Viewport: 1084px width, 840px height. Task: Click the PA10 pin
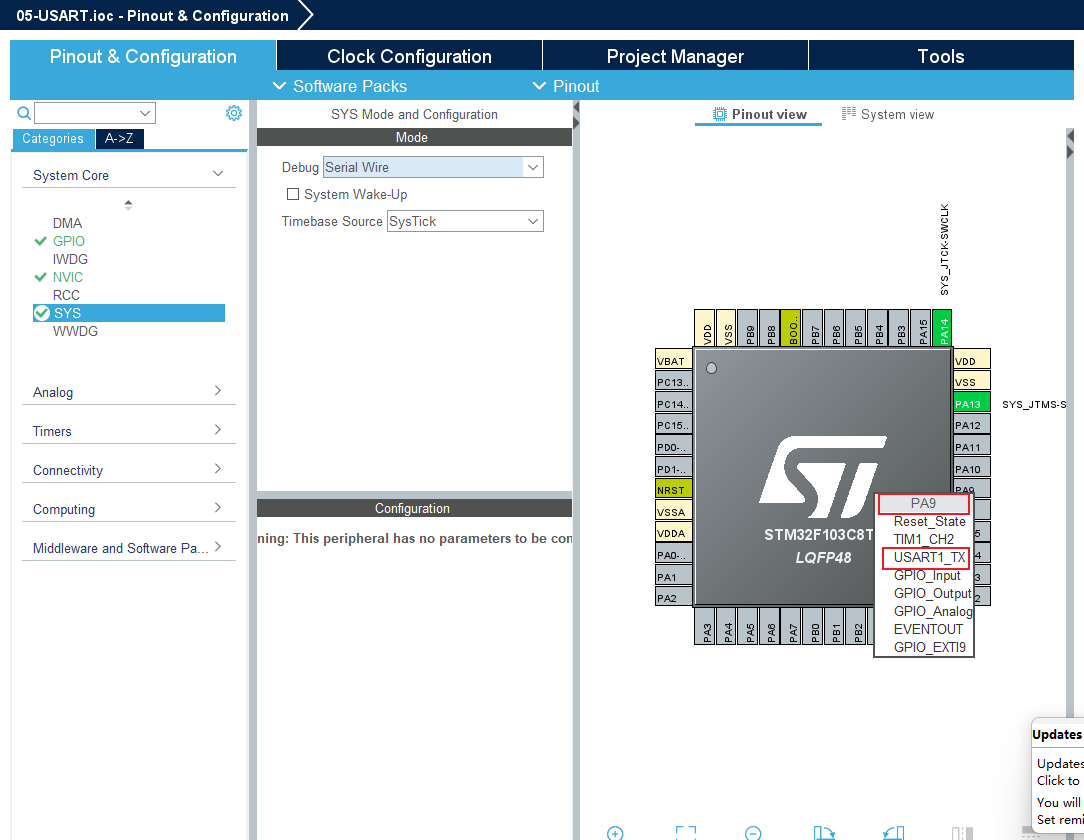click(971, 468)
